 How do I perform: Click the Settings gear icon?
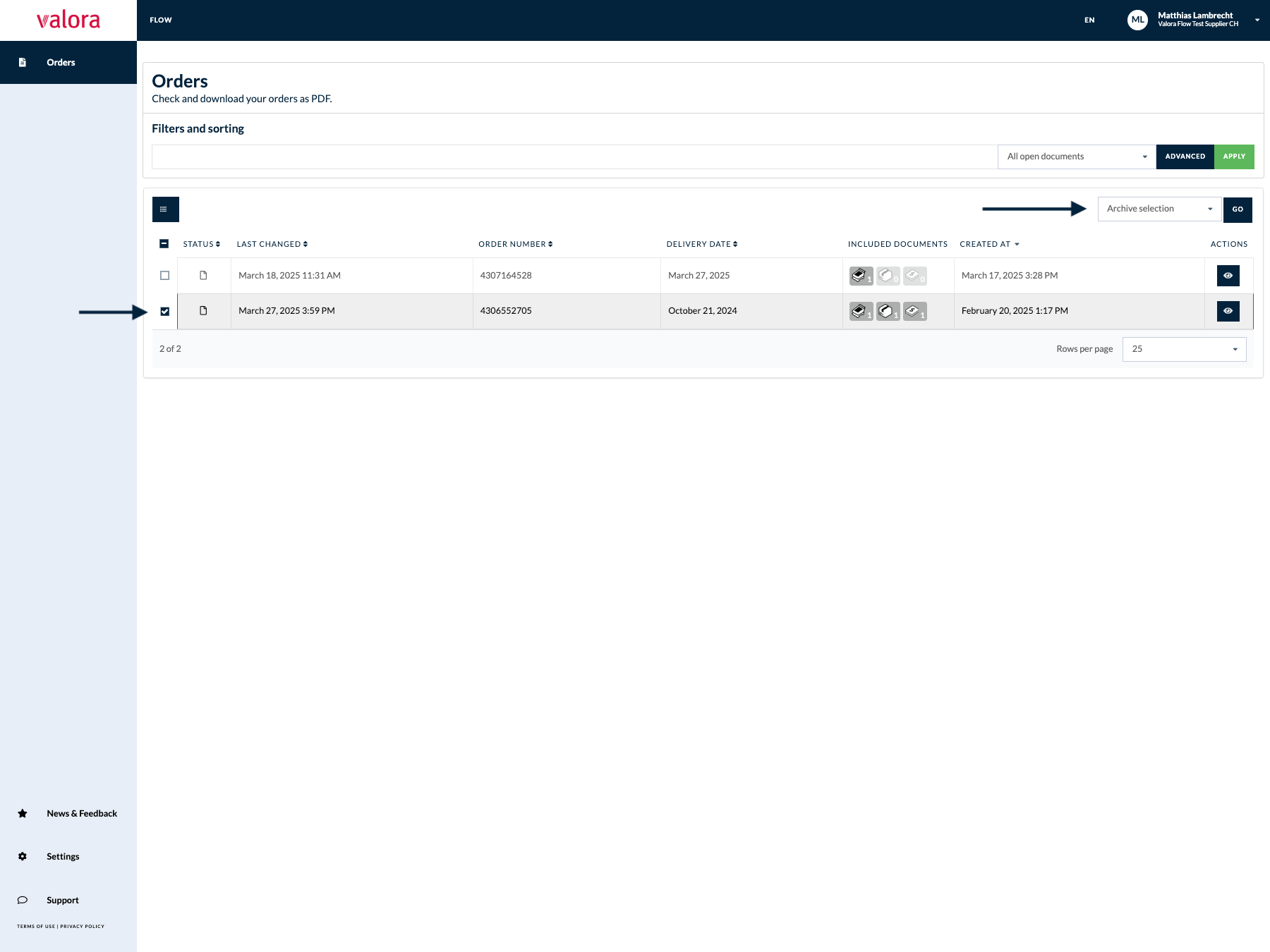coord(23,856)
